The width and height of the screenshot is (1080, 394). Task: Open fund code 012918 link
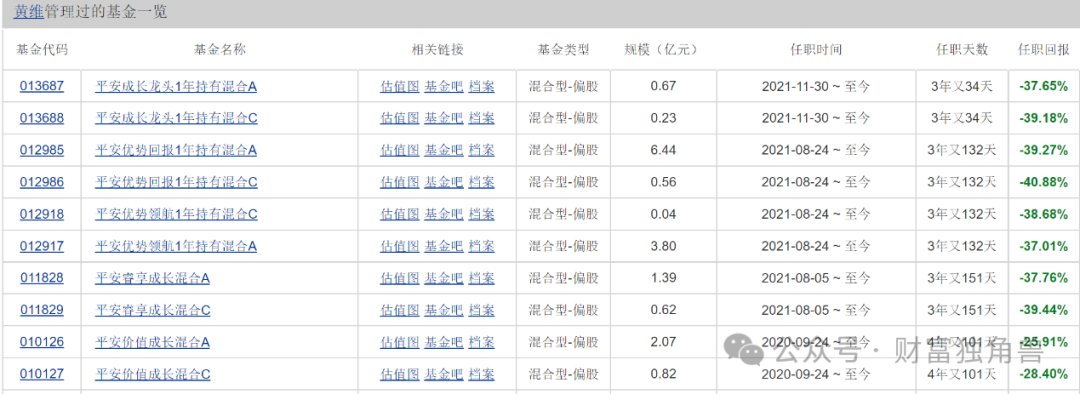pyautogui.click(x=41, y=214)
